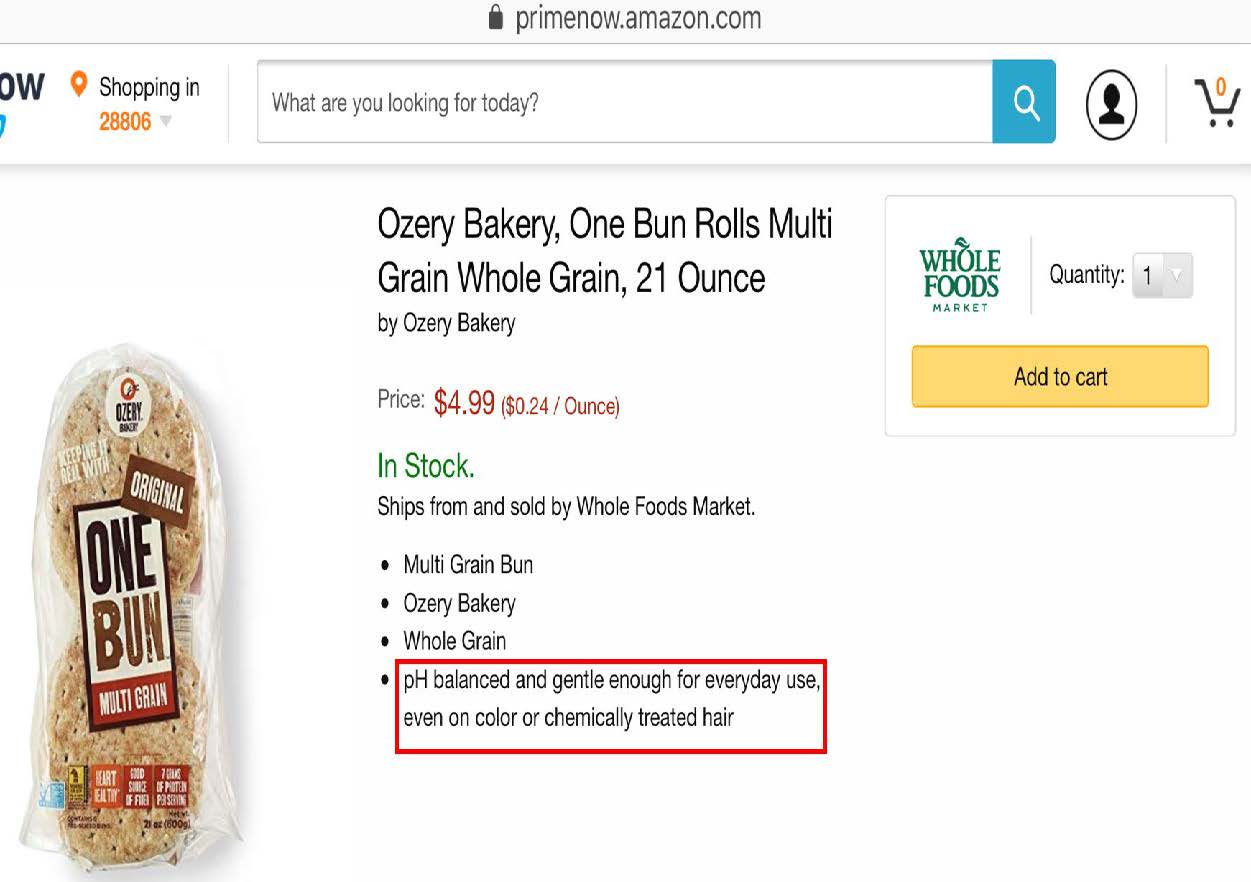The image size is (1251, 882).
Task: Open the by Ozery Bakery brand link
Action: tap(446, 323)
